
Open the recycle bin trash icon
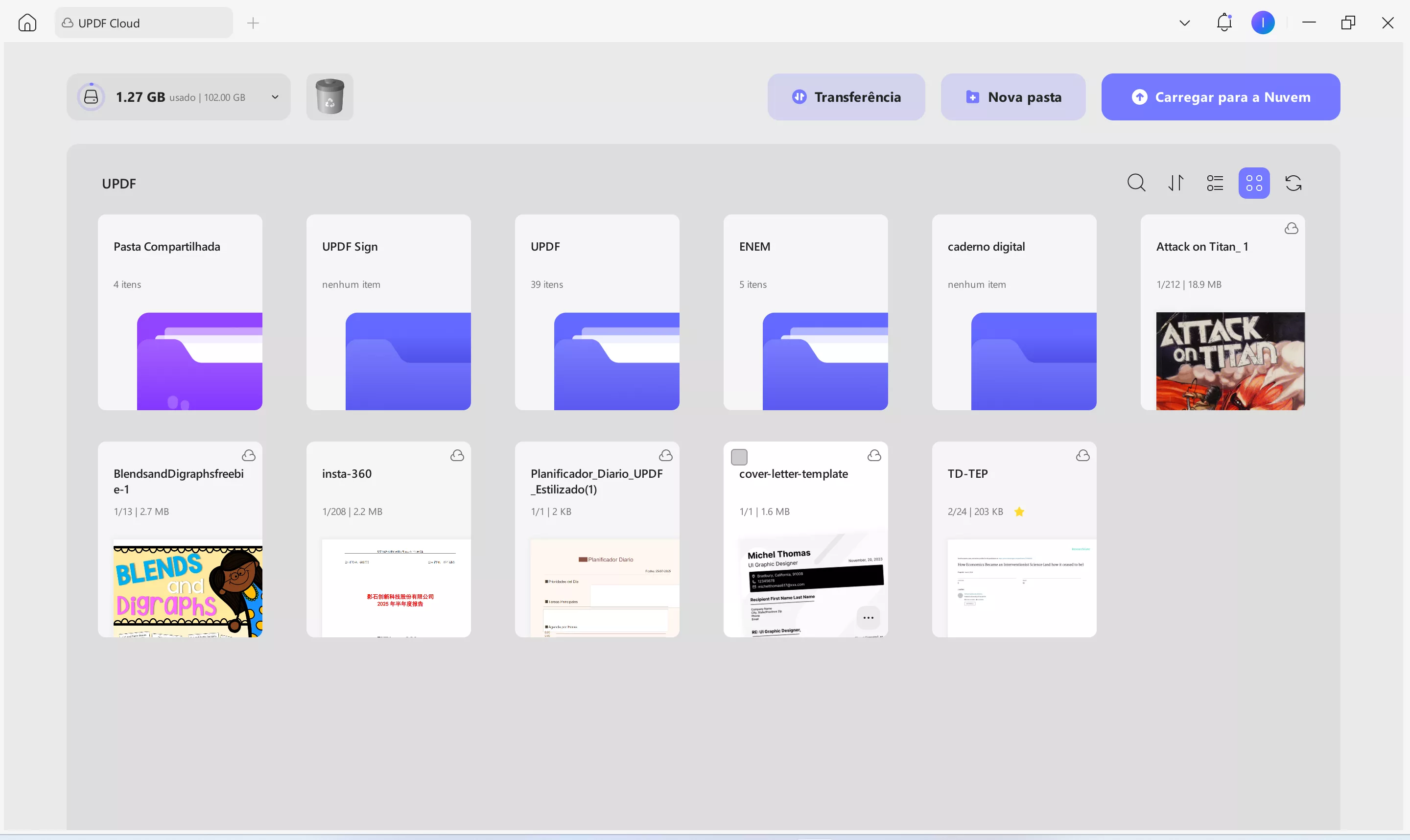(329, 97)
